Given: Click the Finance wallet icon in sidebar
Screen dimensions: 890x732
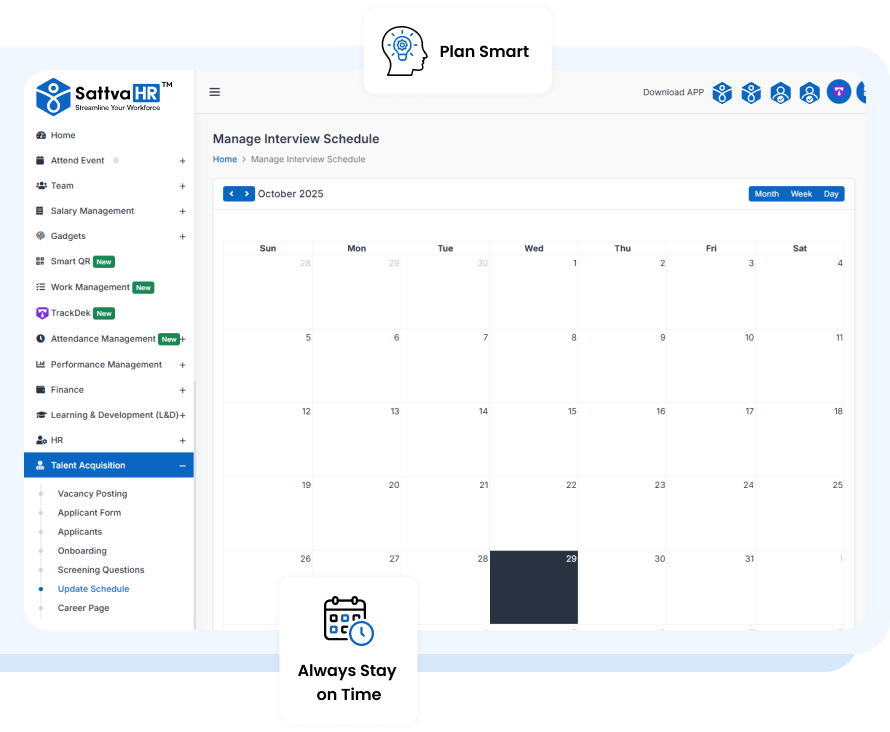Looking at the screenshot, I should [41, 390].
